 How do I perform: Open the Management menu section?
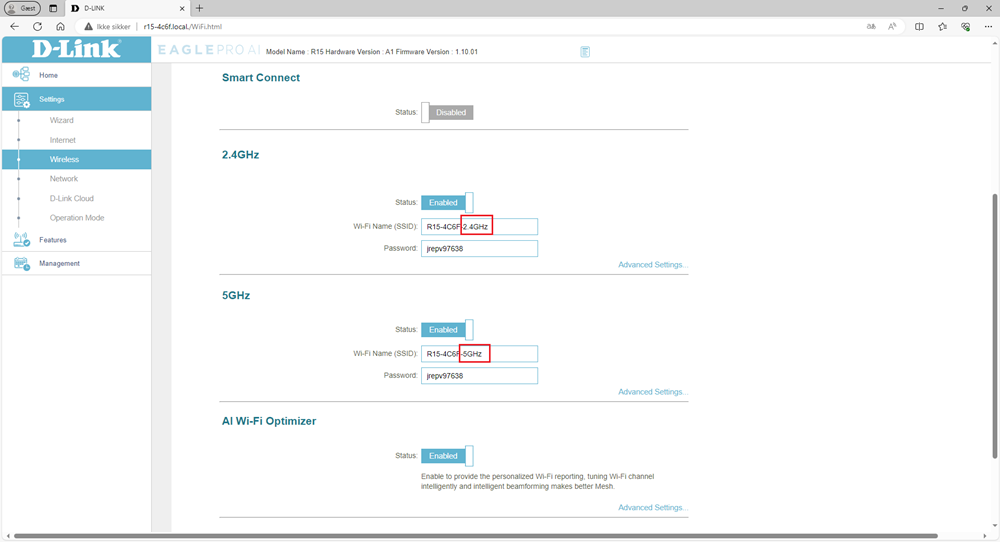click(77, 263)
